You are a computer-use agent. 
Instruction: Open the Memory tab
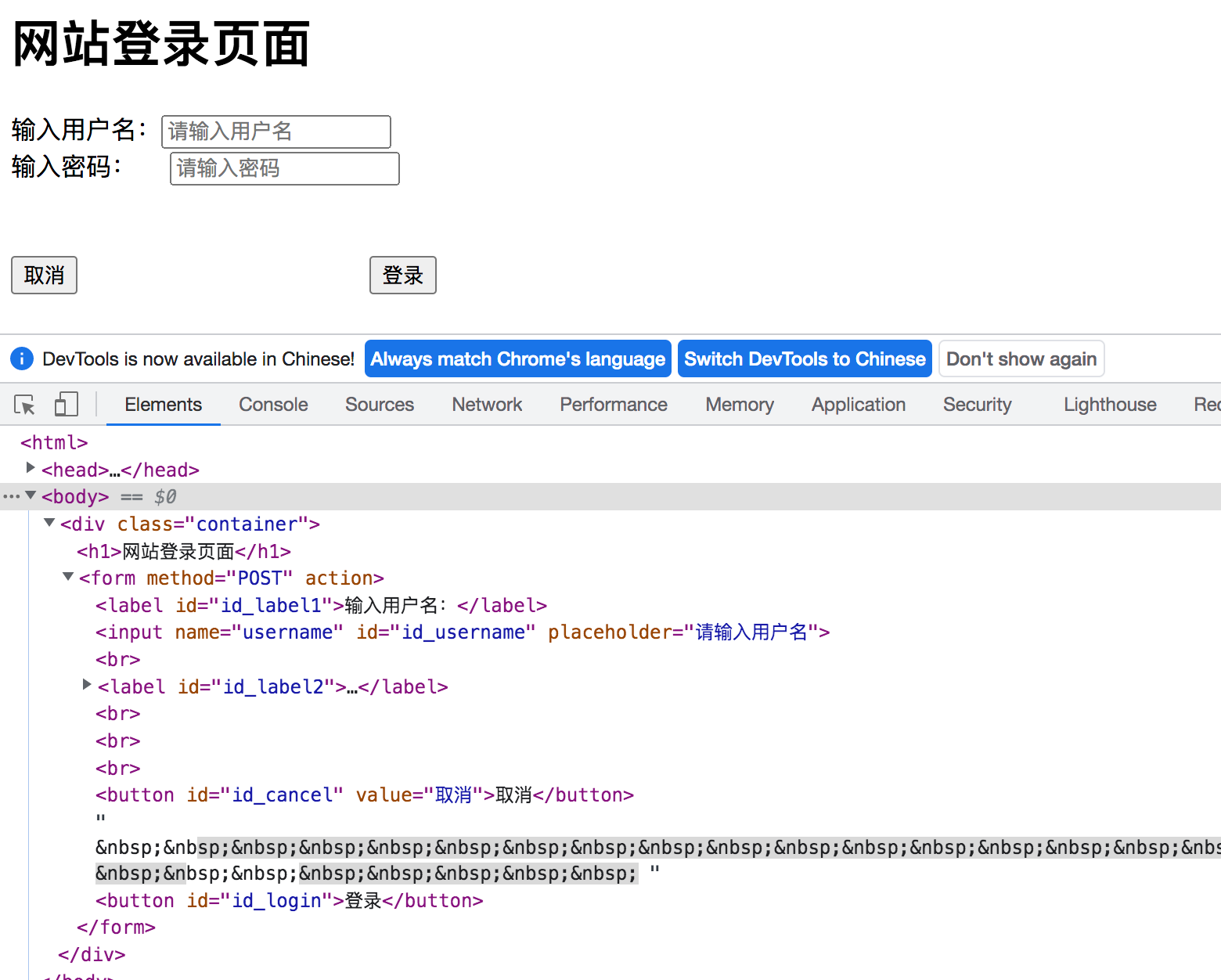pyautogui.click(x=740, y=405)
